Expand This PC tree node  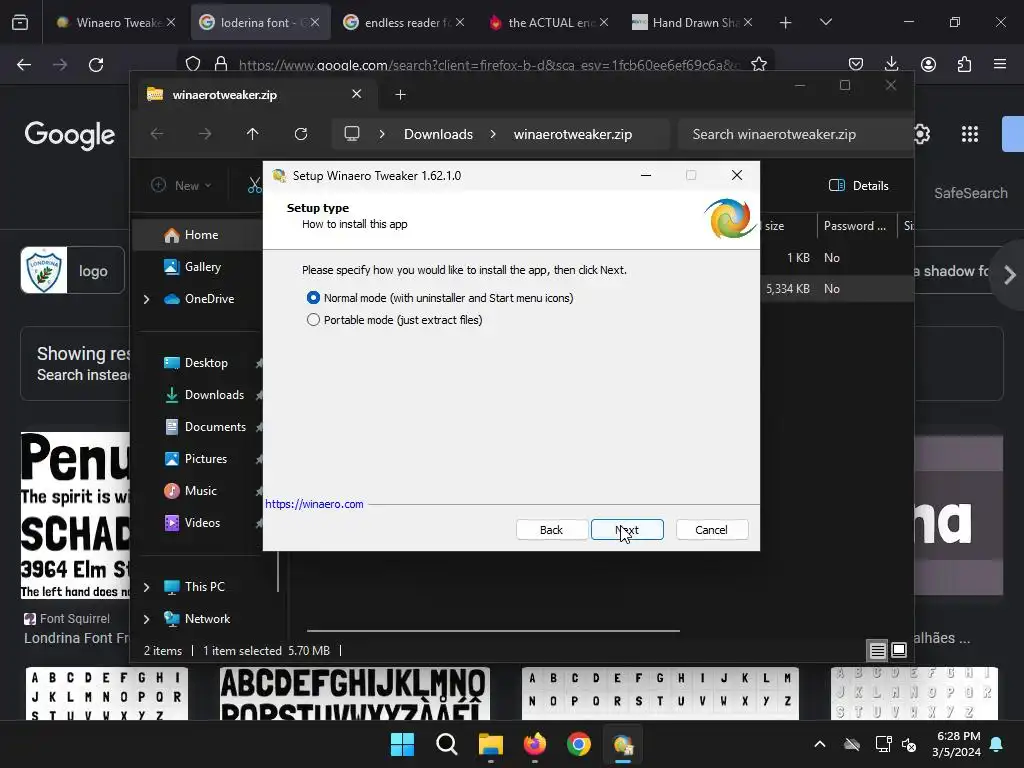point(146,587)
